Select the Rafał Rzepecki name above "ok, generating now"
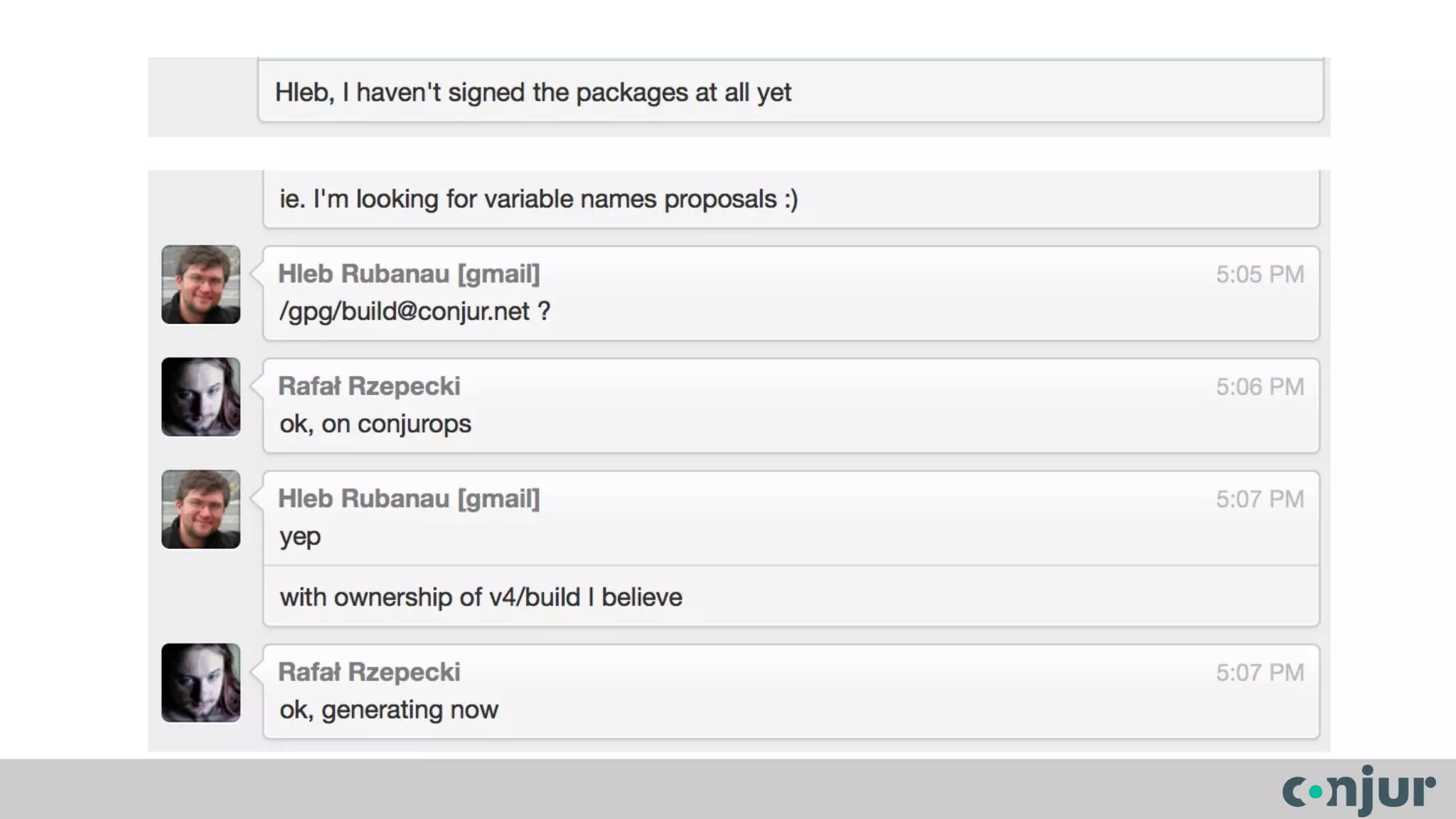Viewport: 1456px width, 819px height. click(369, 672)
